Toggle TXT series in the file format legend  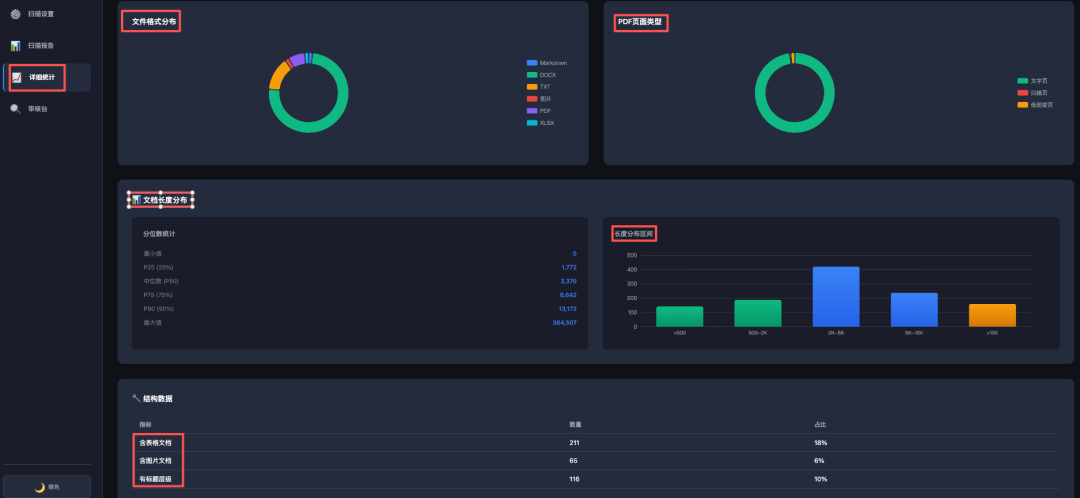pyautogui.click(x=539, y=87)
